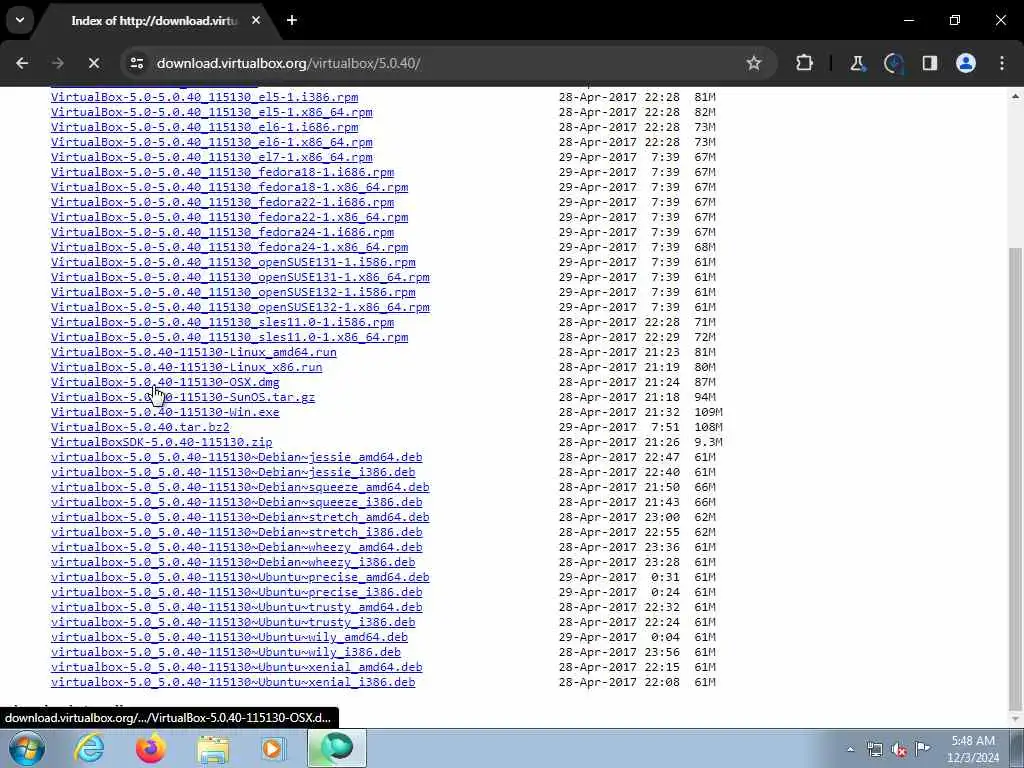This screenshot has height=768, width=1024.
Task: Open the Ubuntu~precise_amd64.deb link
Action: [x=240, y=577]
